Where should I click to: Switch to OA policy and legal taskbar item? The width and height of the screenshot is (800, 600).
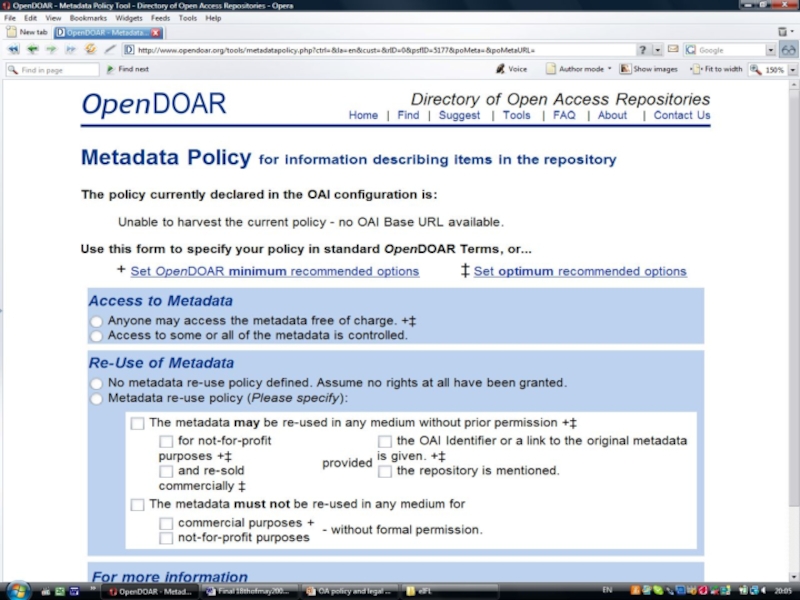pos(348,591)
